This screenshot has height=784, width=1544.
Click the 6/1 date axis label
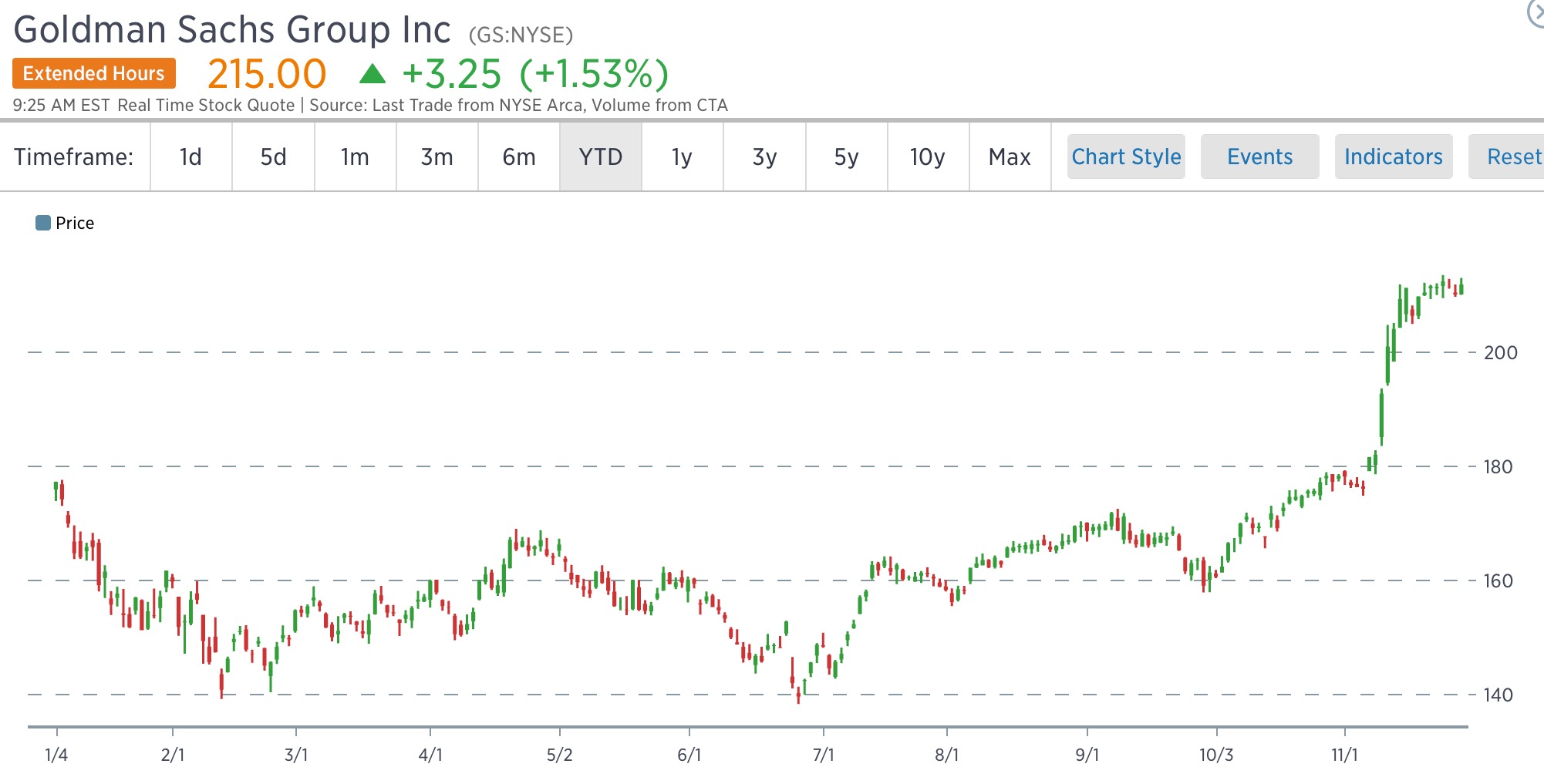pyautogui.click(x=689, y=755)
